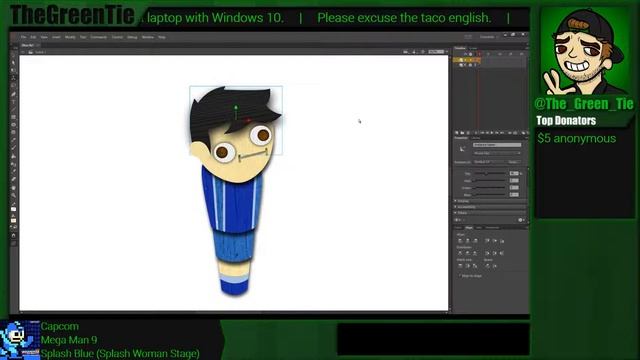
Task: Click the Green slider in color effect
Action: tap(489, 188)
